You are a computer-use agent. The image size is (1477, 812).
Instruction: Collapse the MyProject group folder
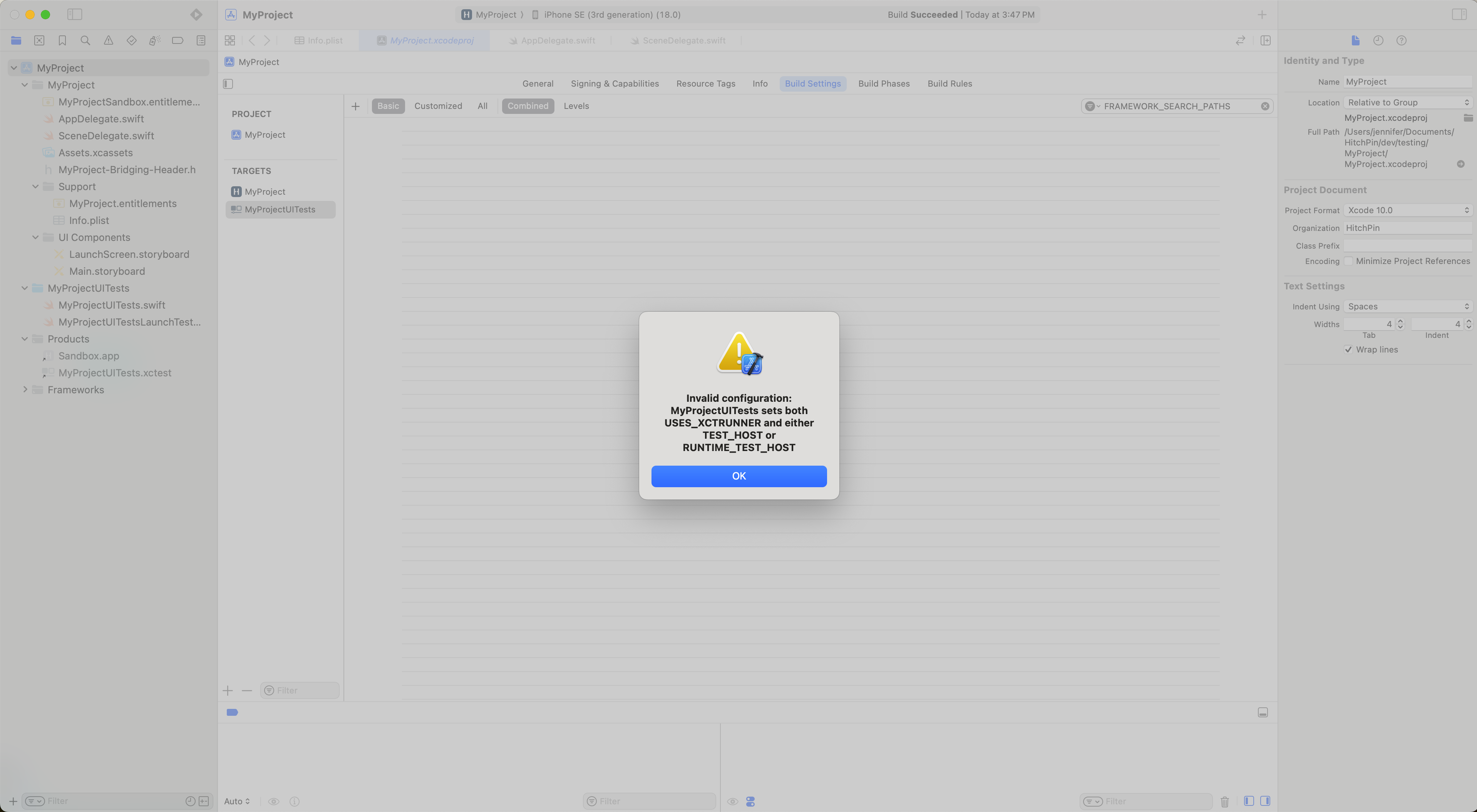click(x=25, y=85)
